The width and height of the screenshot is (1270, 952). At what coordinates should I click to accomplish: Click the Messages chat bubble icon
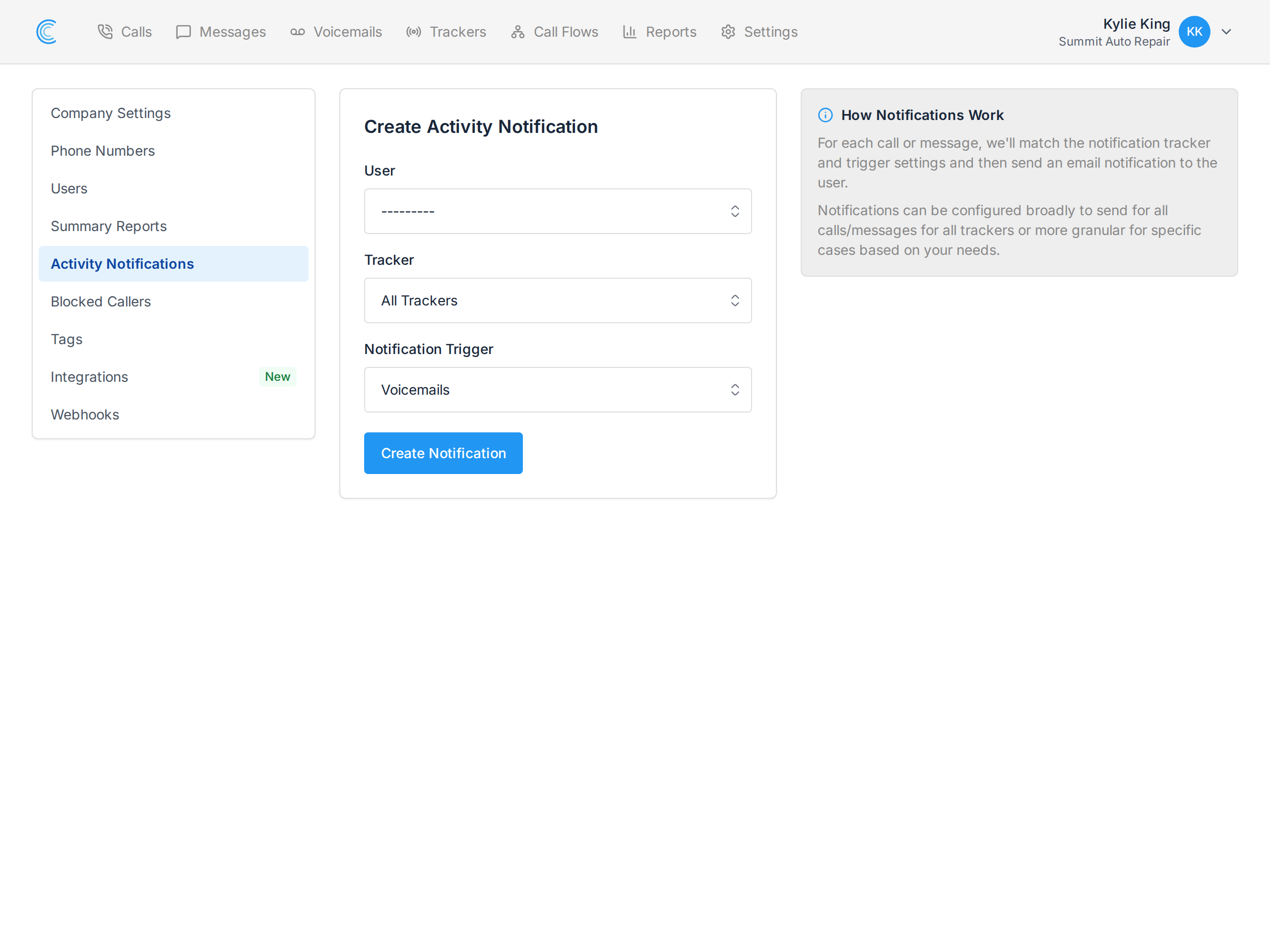(183, 32)
